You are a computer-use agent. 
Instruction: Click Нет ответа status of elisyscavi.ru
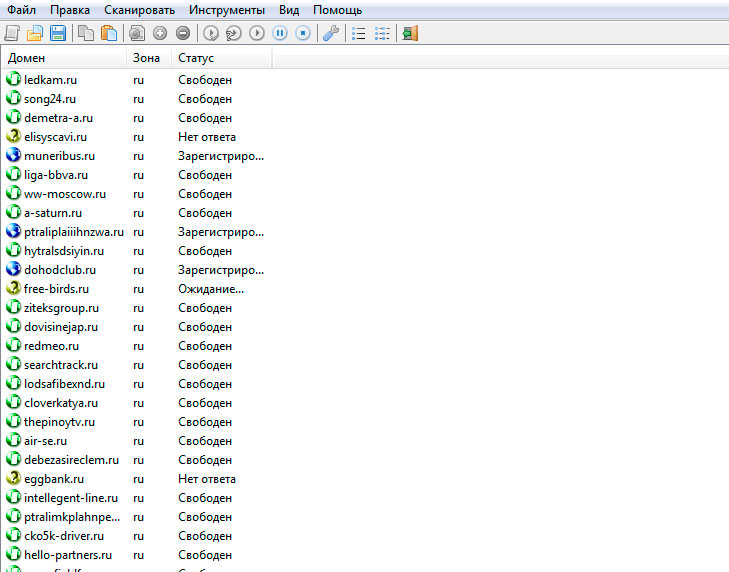207,137
